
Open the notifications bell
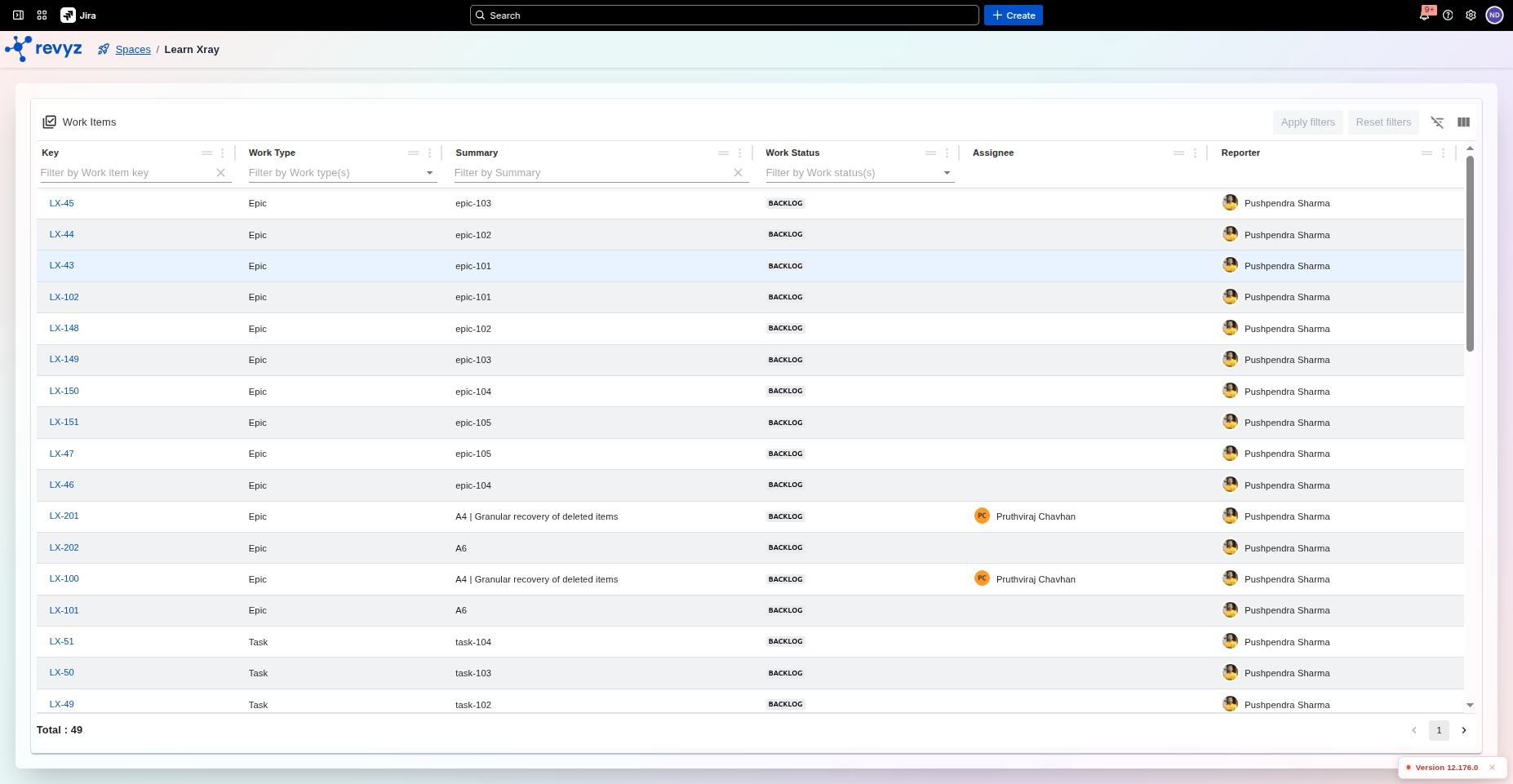coord(1425,16)
